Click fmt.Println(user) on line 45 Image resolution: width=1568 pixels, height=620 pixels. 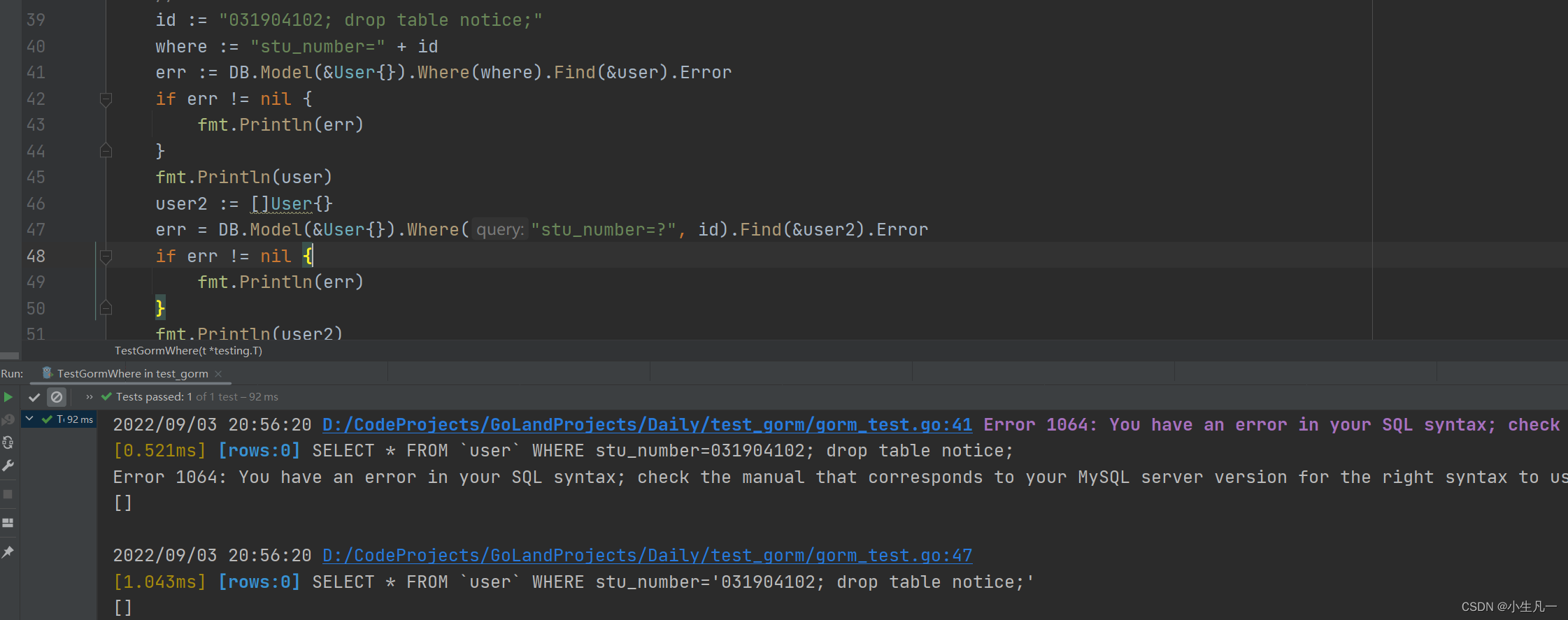[244, 178]
